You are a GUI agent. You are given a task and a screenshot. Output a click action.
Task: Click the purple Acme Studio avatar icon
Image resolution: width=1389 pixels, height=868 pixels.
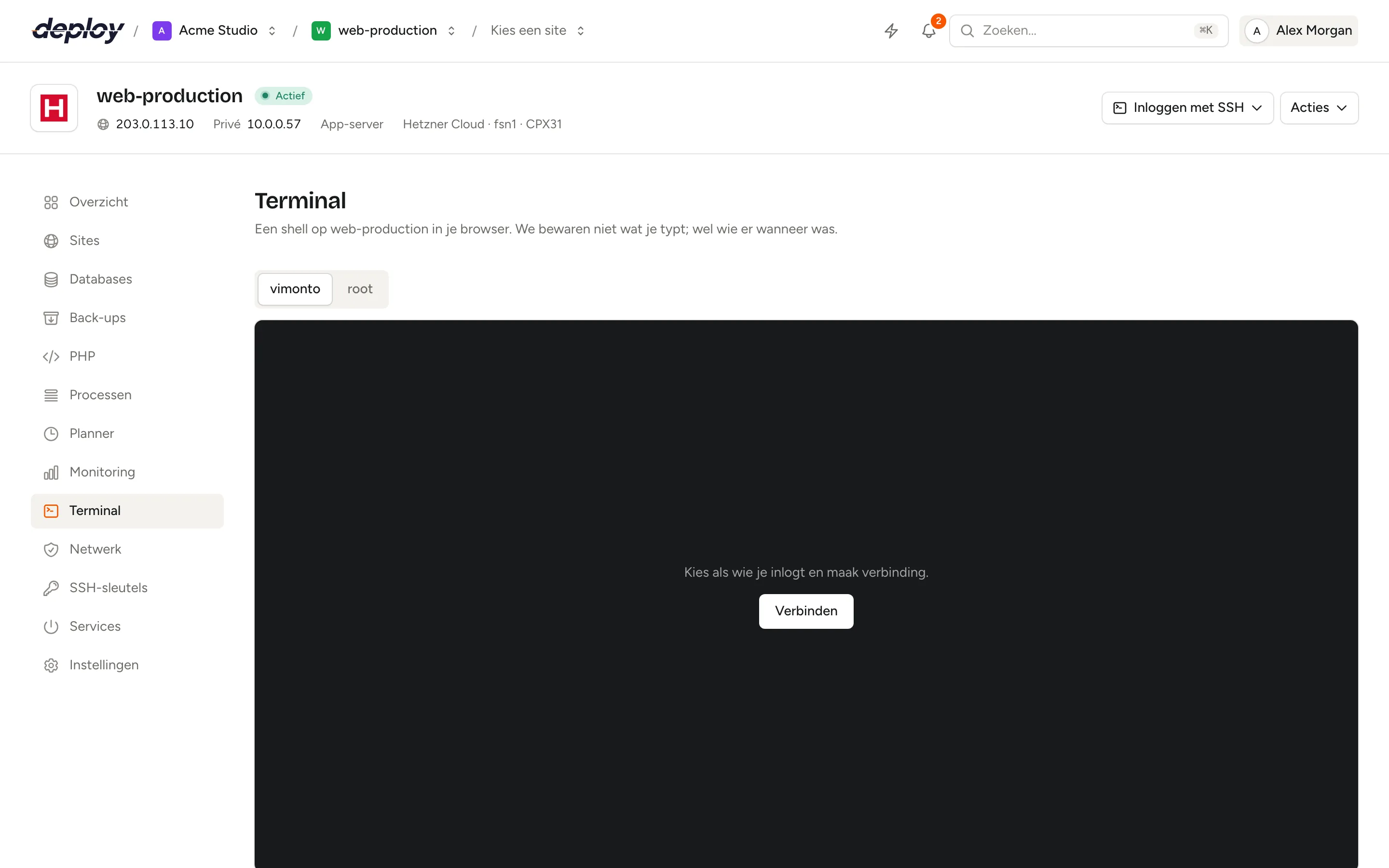(162, 30)
